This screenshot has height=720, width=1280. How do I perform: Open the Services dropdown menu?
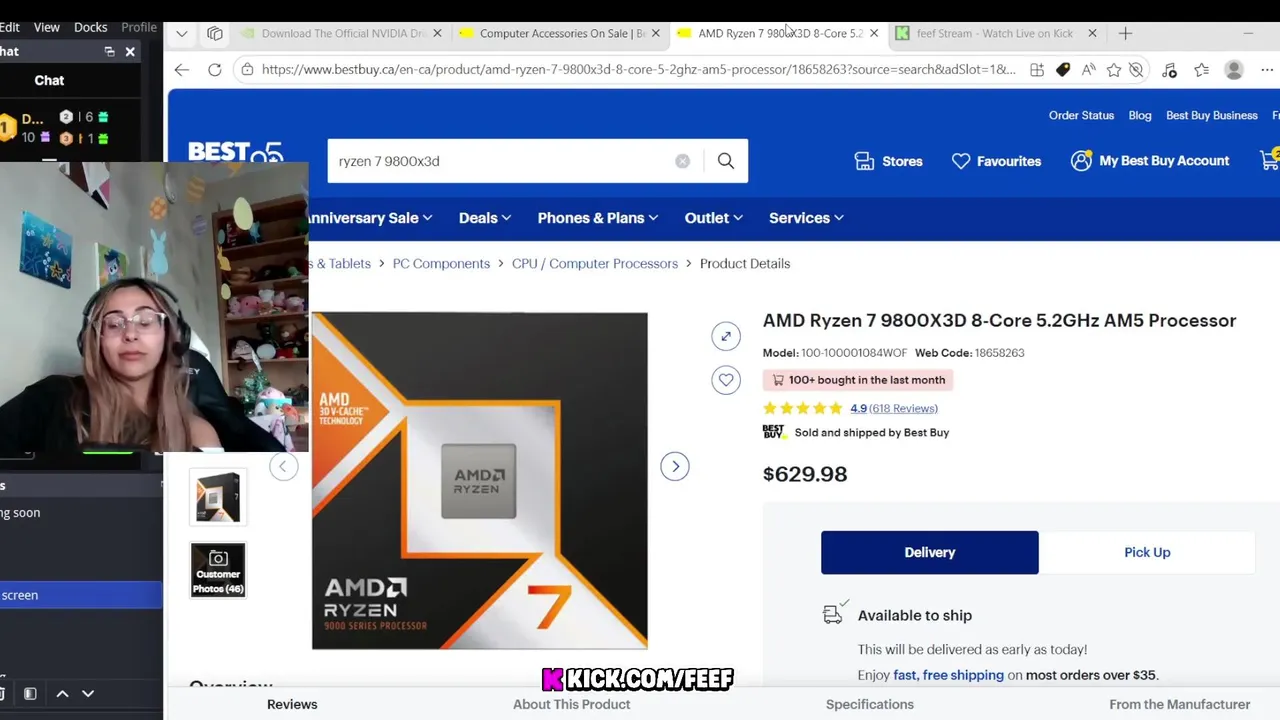pos(806,218)
